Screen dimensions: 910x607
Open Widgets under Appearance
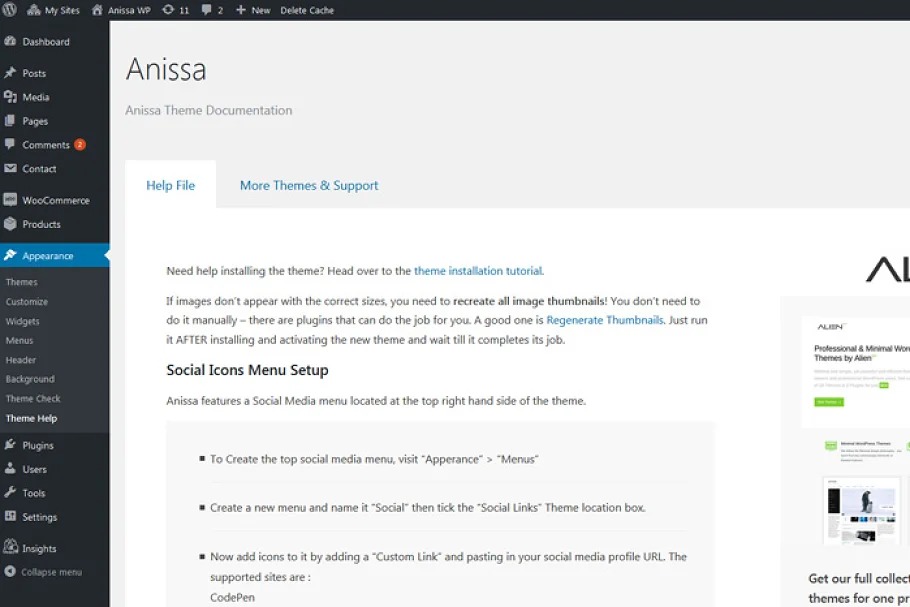tap(23, 321)
